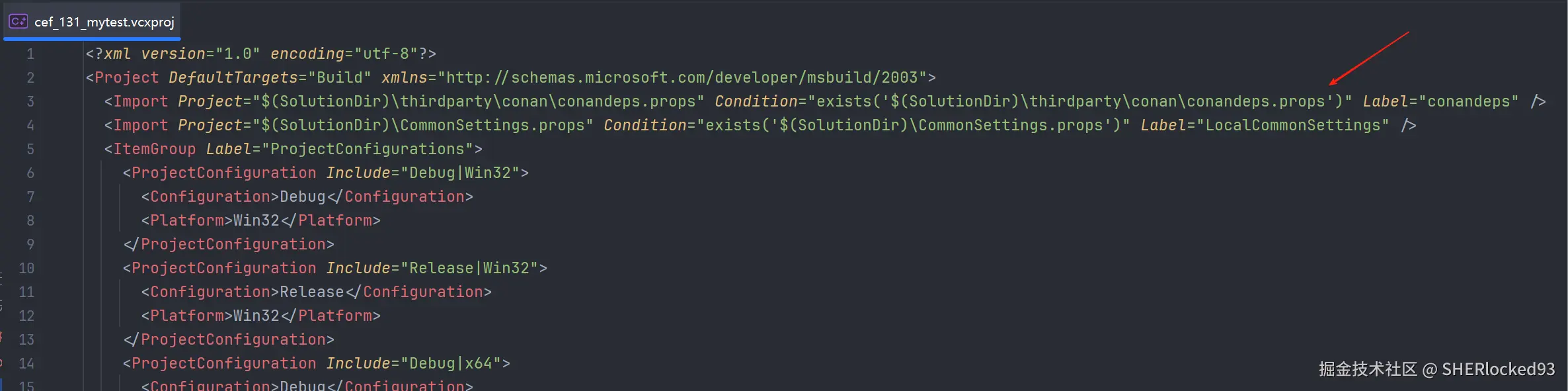Click the DefaultTargets attribute on the Project tag
The width and height of the screenshot is (1568, 391).
click(233, 77)
